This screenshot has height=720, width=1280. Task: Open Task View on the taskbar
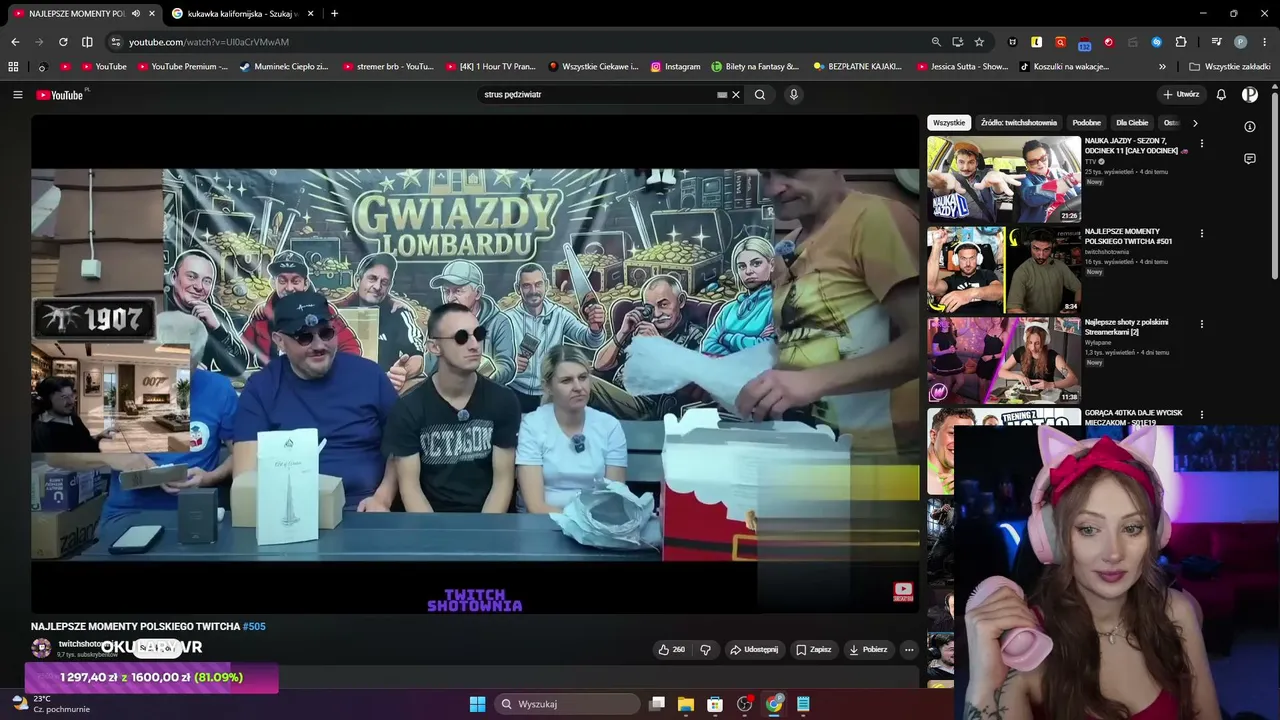657,704
